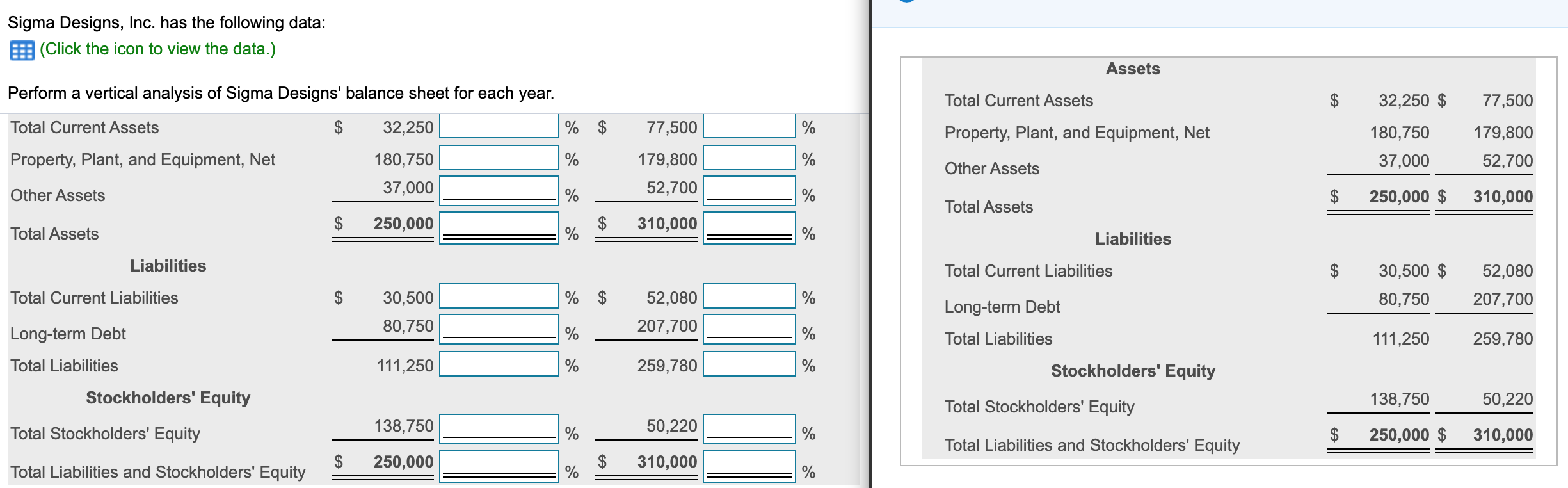
Task: Click 'Total Assets' in data panel
Action: tap(989, 207)
